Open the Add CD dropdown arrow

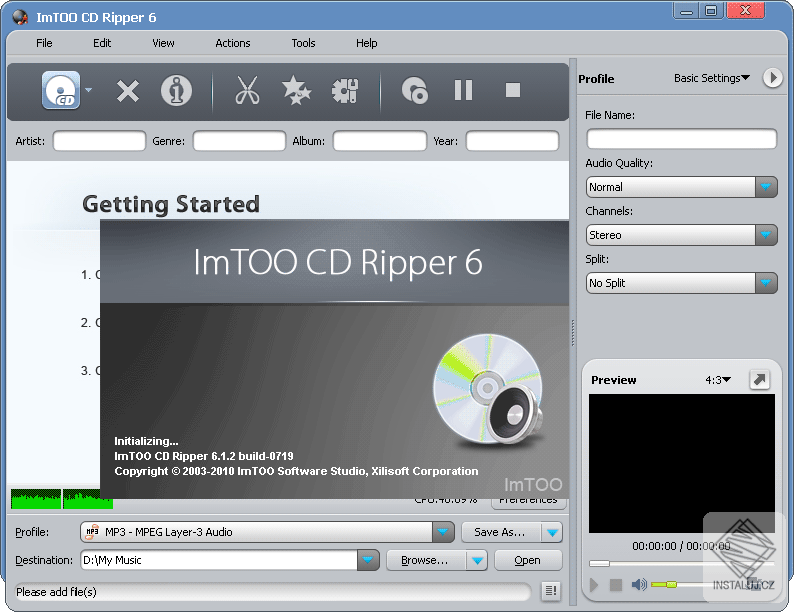89,90
